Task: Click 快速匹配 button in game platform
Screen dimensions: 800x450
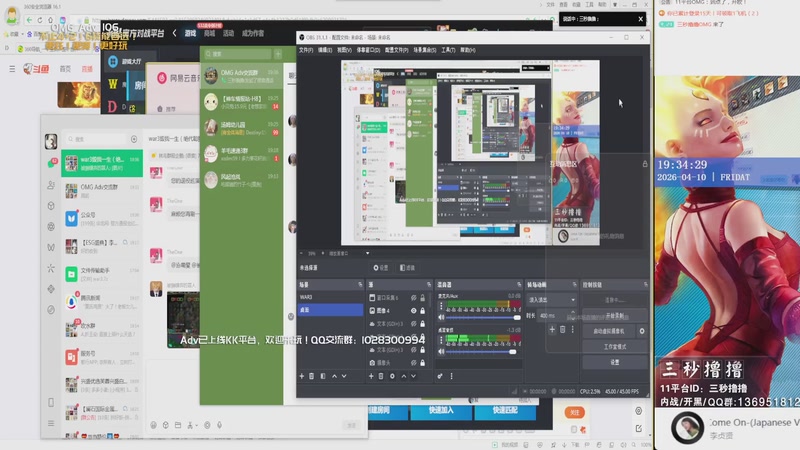Action: [505, 411]
